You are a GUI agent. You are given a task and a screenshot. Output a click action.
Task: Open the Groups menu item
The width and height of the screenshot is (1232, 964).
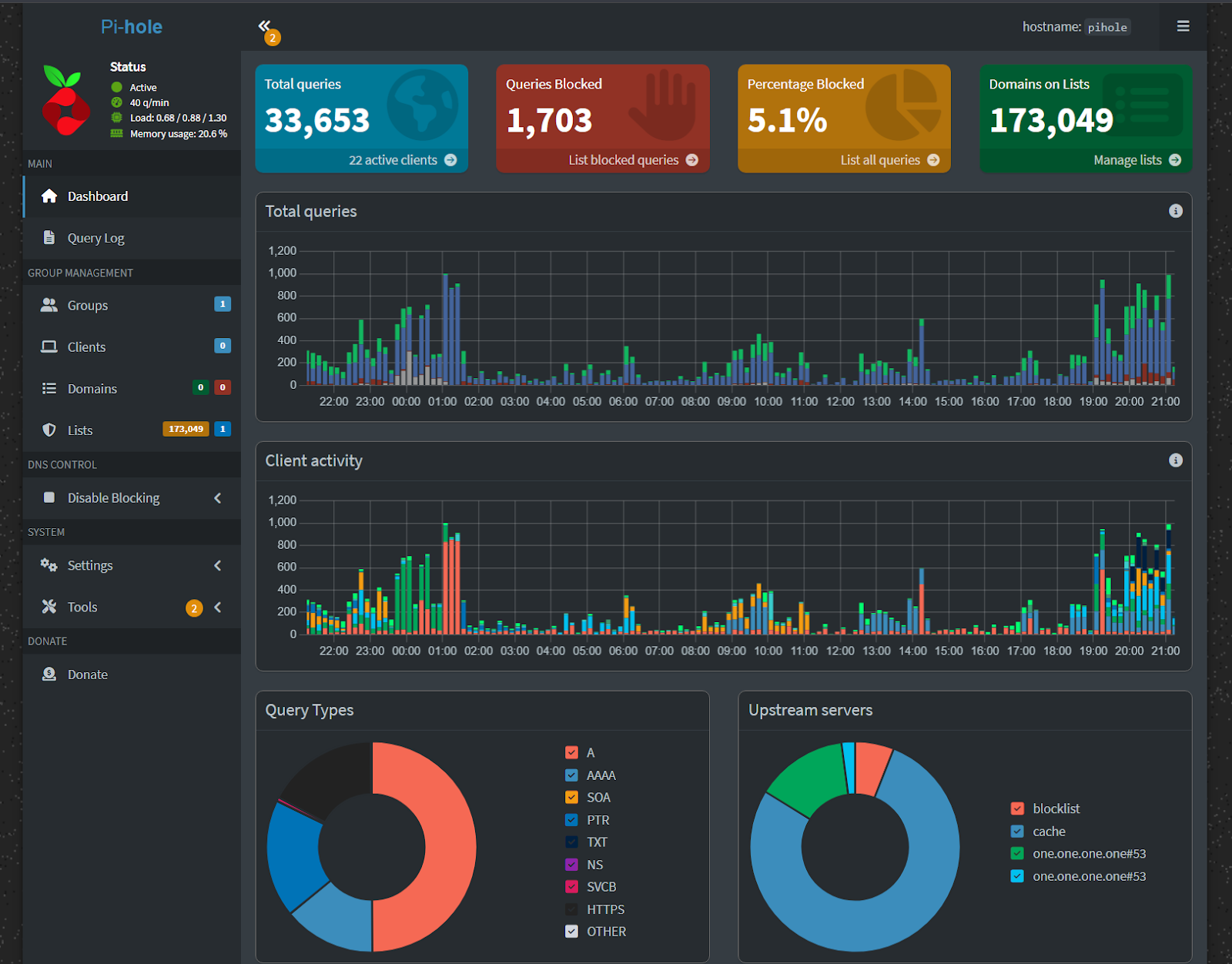click(x=132, y=305)
